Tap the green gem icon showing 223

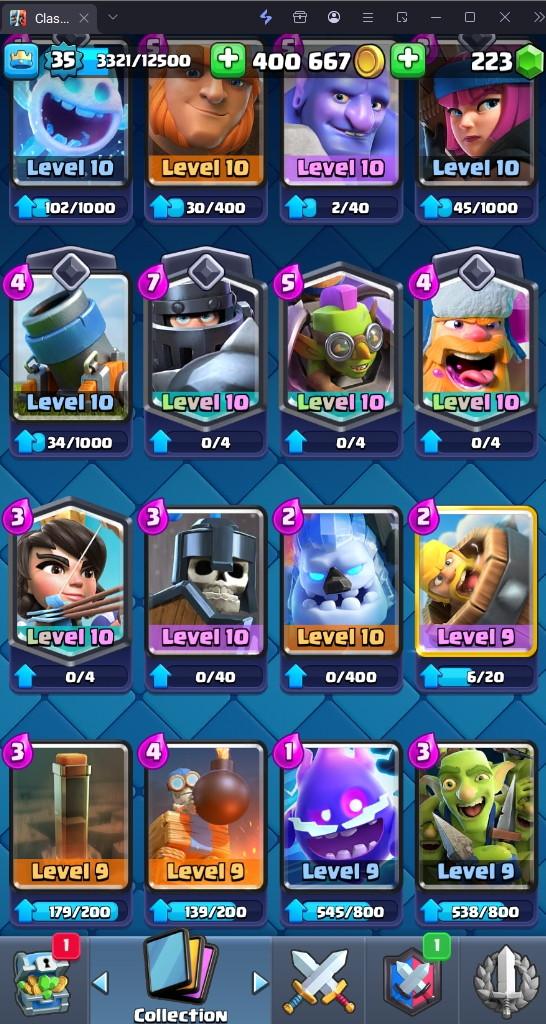[529, 61]
